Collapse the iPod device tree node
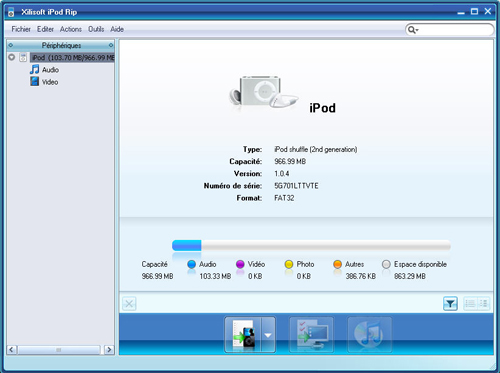 [x=12, y=57]
